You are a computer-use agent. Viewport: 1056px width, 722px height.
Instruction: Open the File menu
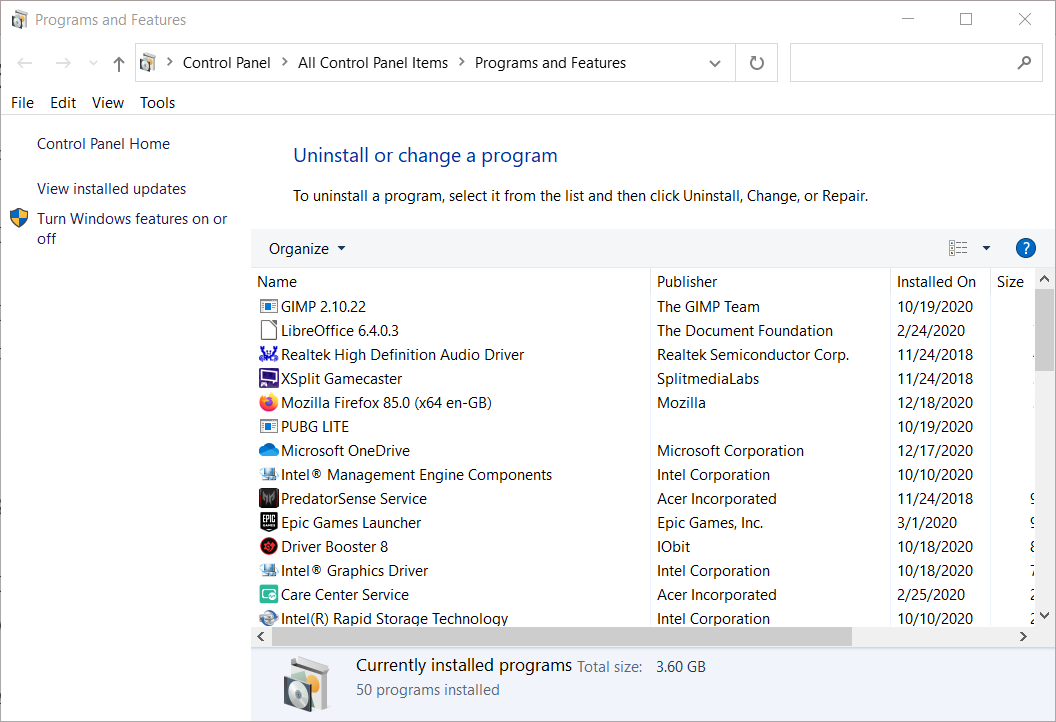pos(22,102)
